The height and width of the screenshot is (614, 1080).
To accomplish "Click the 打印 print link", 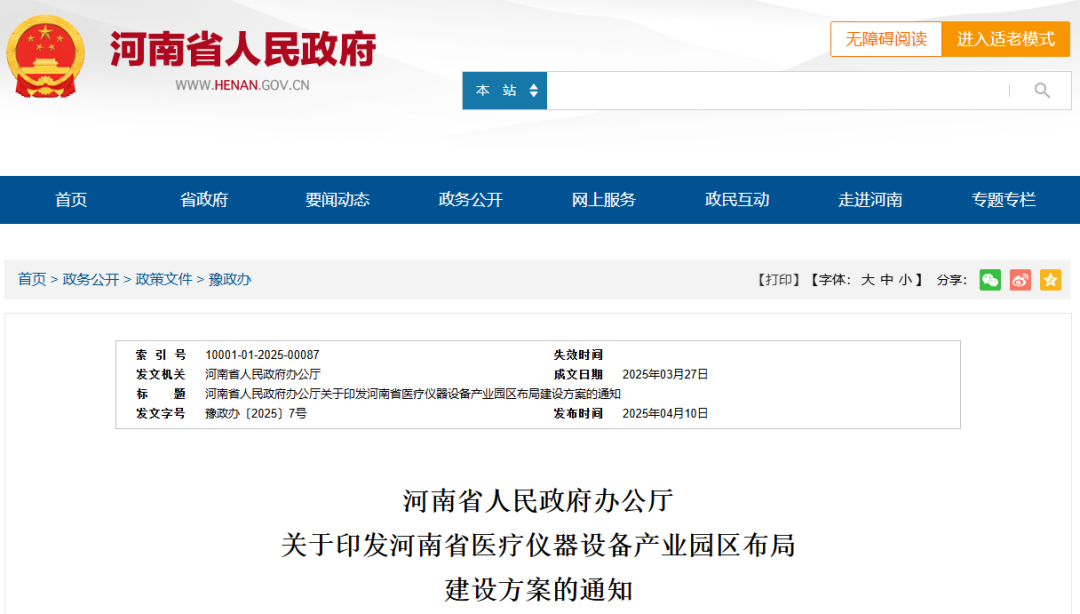I will (779, 279).
